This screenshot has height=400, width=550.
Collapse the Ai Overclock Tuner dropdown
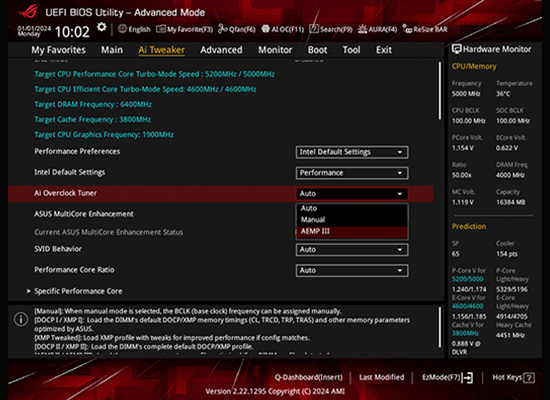(x=352, y=194)
